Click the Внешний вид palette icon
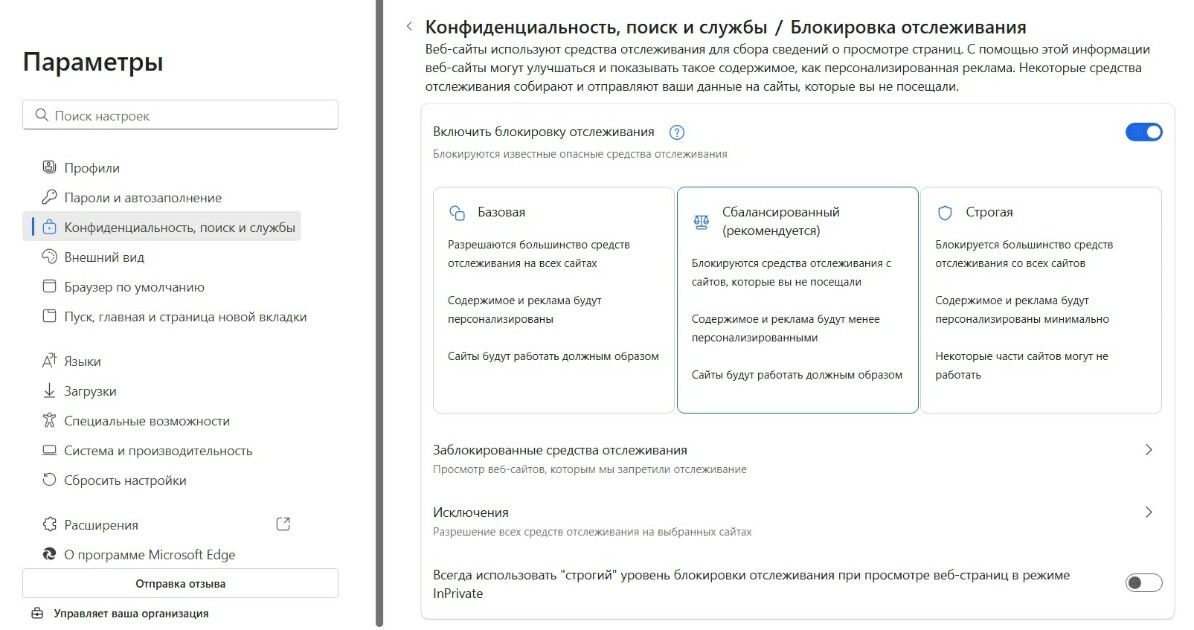Viewport: 1194px width, 630px height. point(49,256)
